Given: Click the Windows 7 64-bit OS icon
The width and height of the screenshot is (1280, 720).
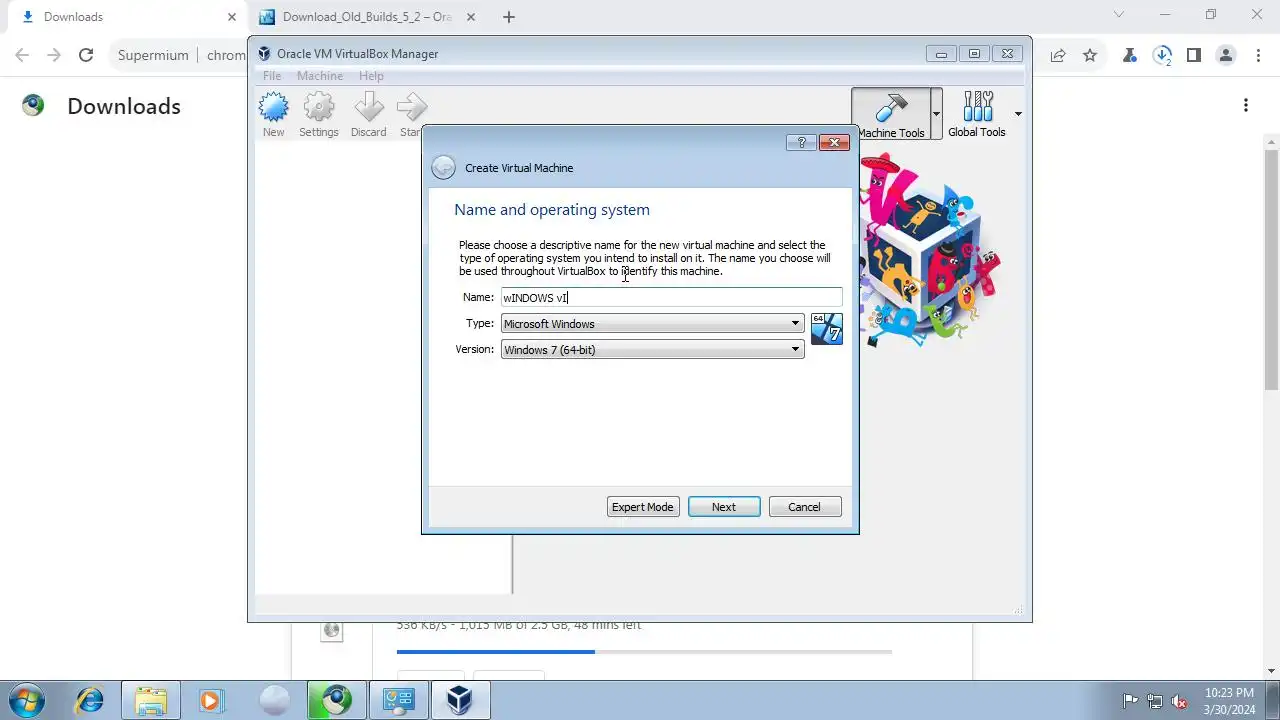Looking at the screenshot, I should coord(827,329).
